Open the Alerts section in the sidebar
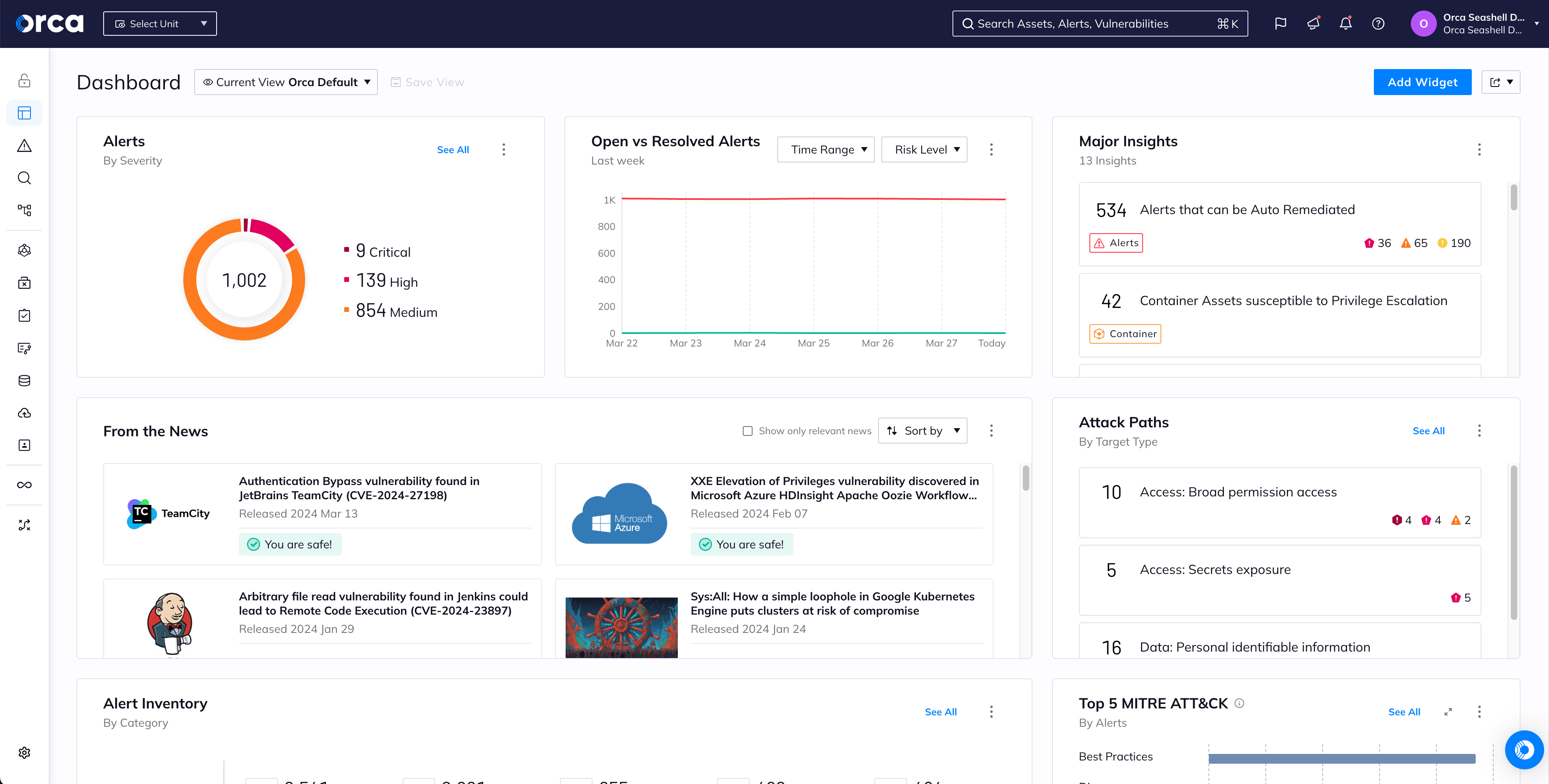Image resolution: width=1549 pixels, height=784 pixels. pos(24,145)
